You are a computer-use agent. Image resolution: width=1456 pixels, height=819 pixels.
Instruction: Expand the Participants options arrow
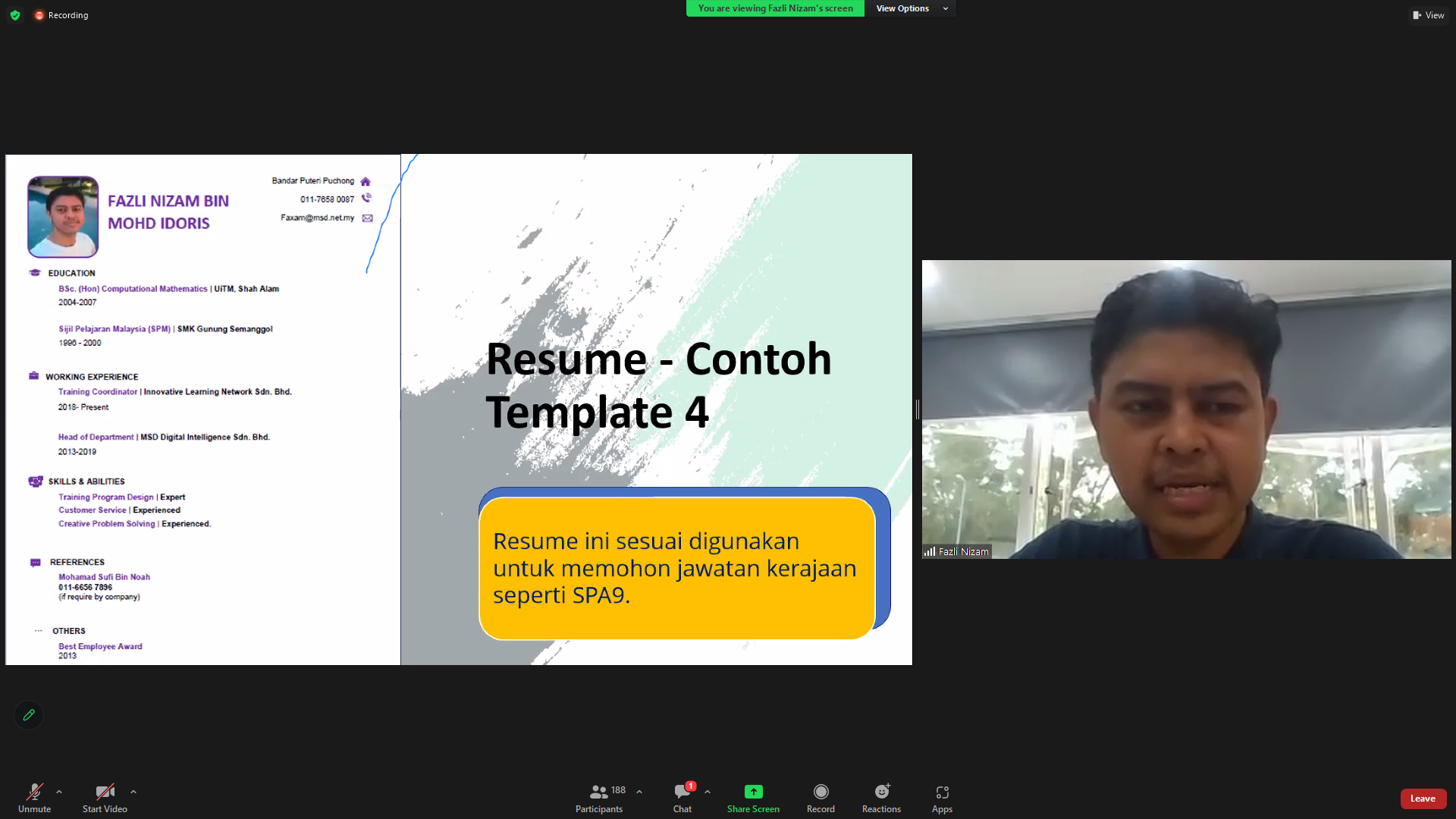[639, 792]
